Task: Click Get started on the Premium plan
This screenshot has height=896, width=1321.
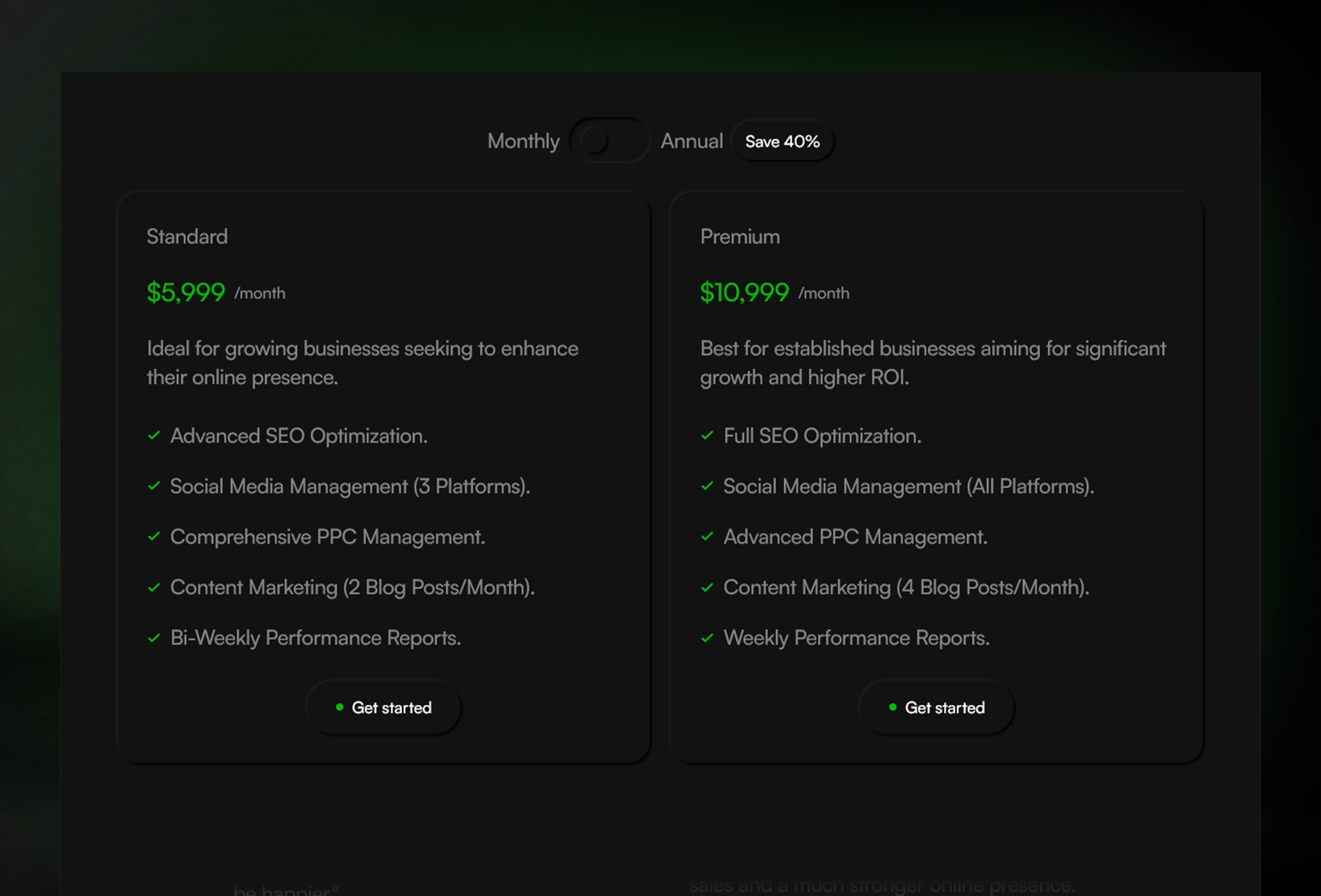Action: coord(937,707)
